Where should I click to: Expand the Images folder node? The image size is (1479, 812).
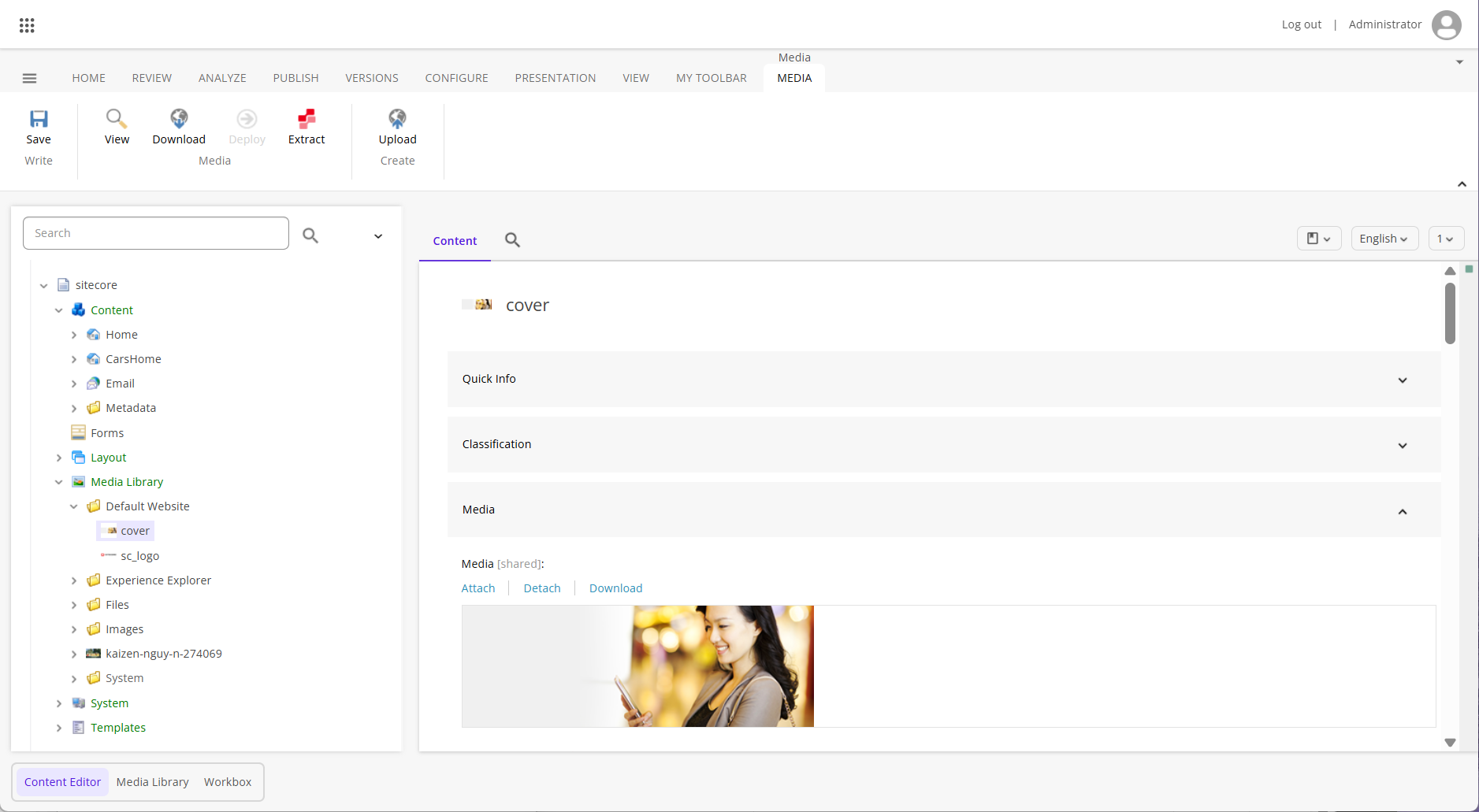pyautogui.click(x=74, y=630)
